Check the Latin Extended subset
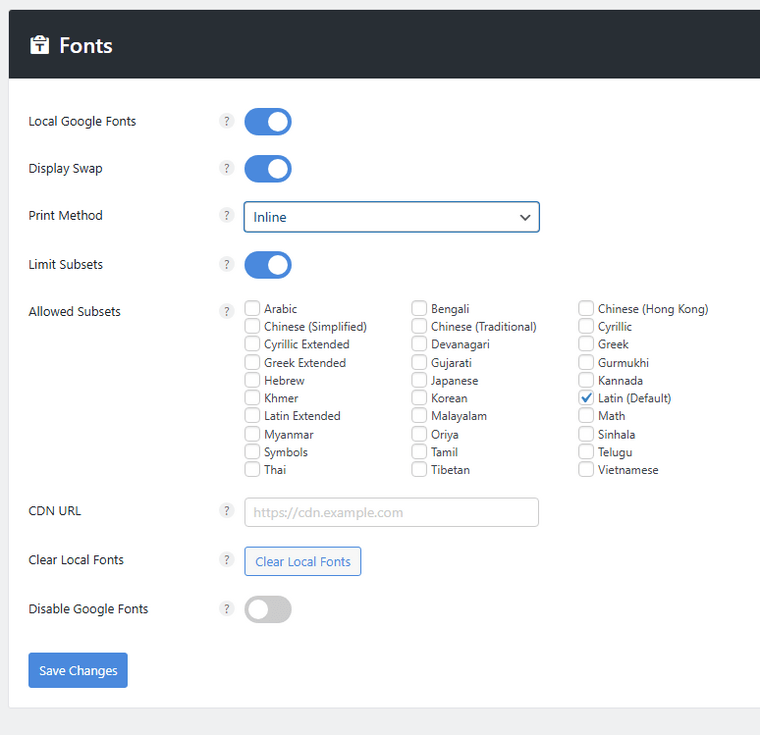Viewport: 760px width, 735px height. click(252, 415)
